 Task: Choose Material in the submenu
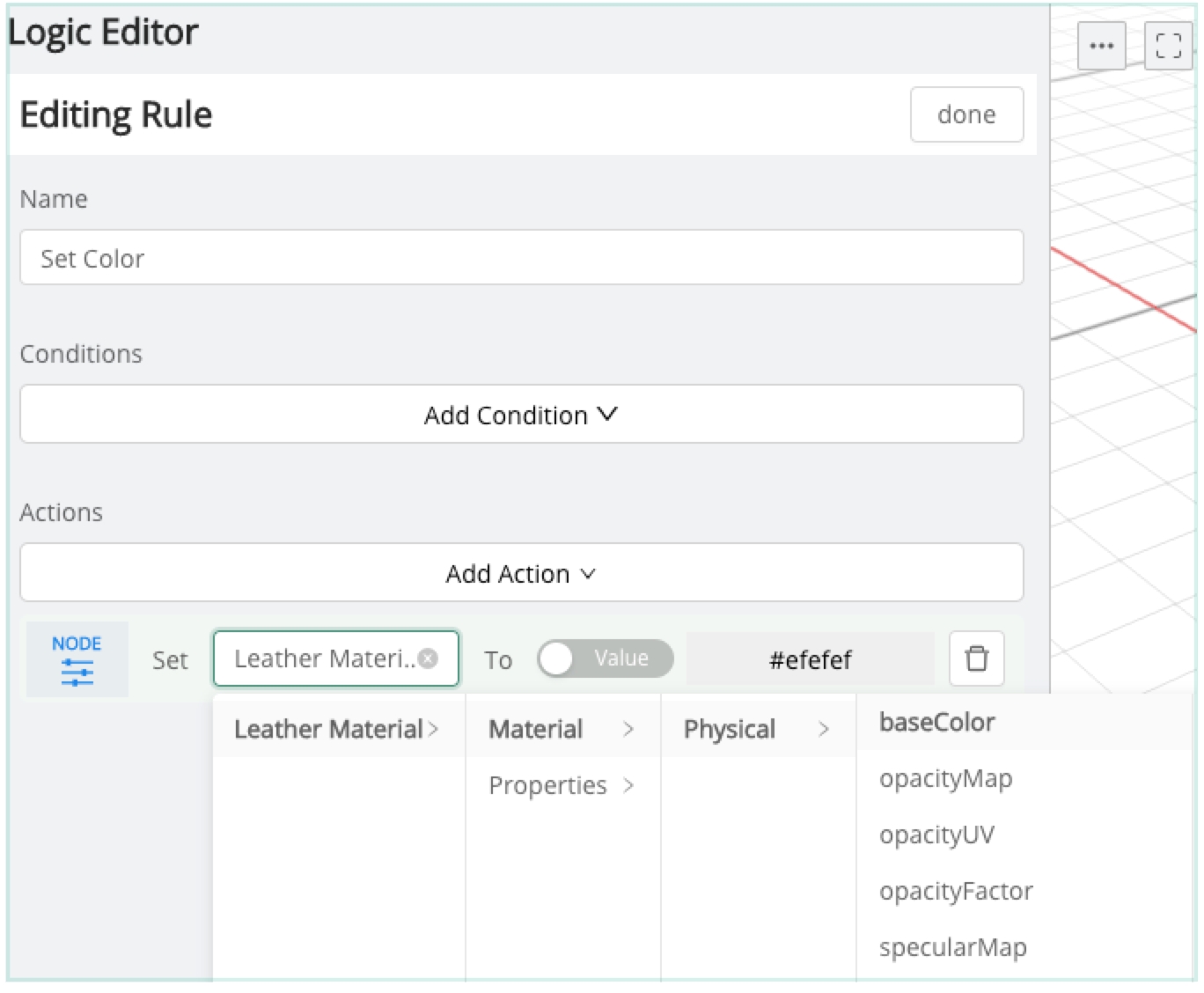562,729
